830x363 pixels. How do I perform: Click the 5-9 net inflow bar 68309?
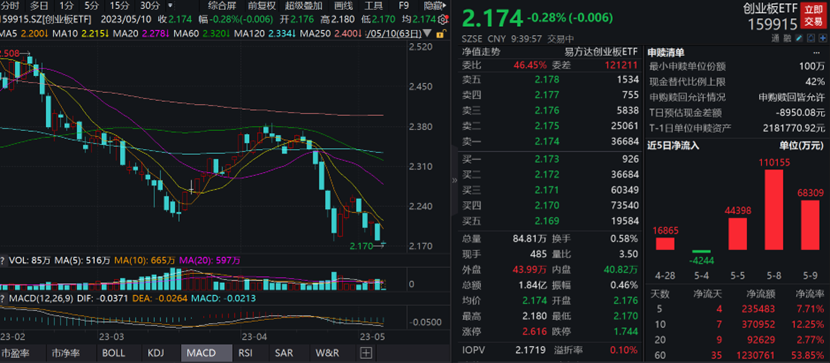810,225
